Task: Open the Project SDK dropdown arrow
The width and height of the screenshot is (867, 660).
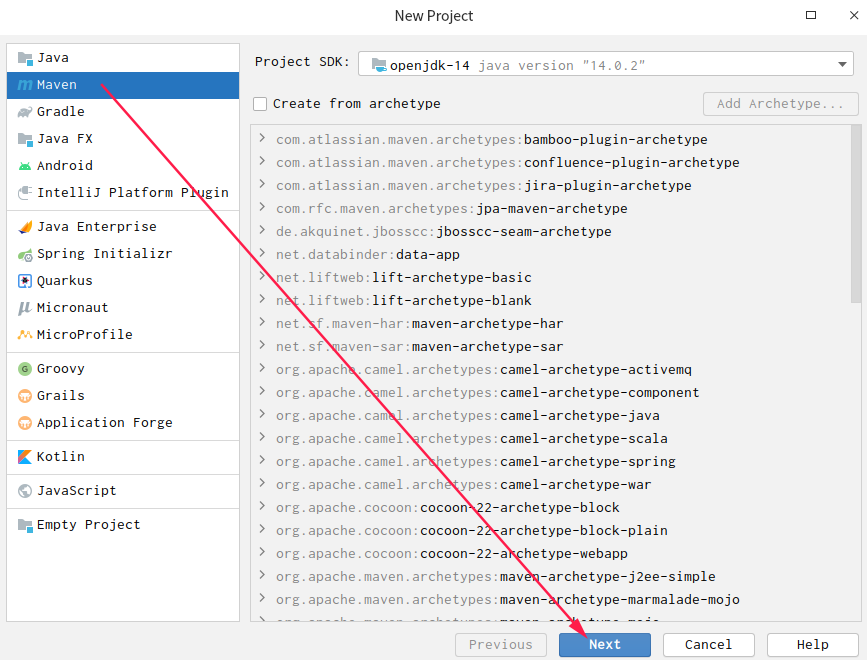Action: pyautogui.click(x=842, y=65)
